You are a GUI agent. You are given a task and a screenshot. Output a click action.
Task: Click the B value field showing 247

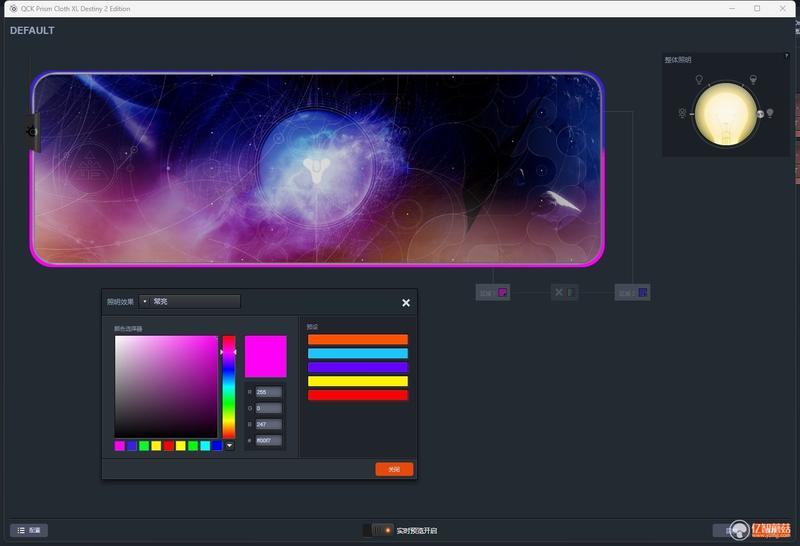coord(268,424)
